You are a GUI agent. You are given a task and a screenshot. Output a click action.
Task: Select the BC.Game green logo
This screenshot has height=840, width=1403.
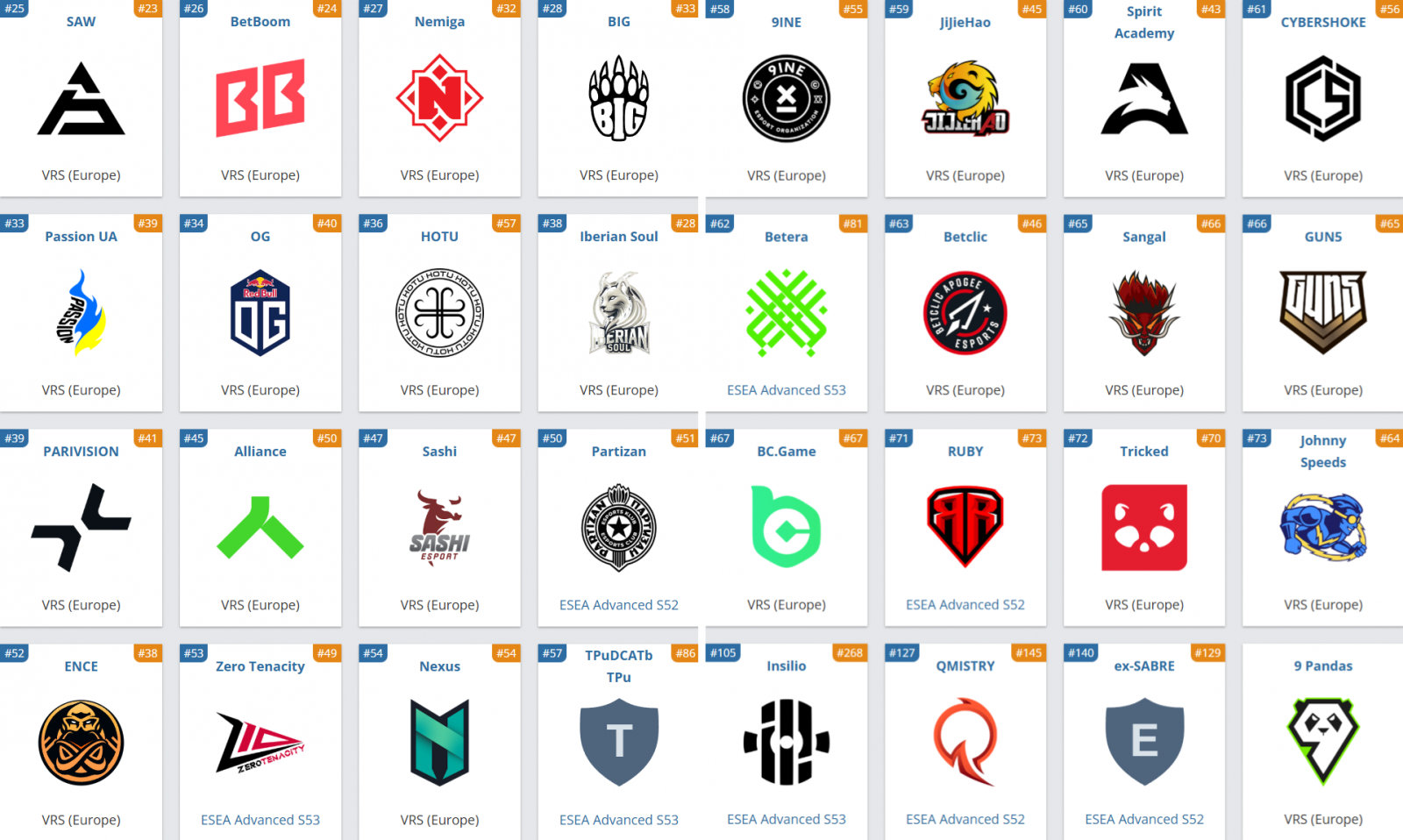787,527
